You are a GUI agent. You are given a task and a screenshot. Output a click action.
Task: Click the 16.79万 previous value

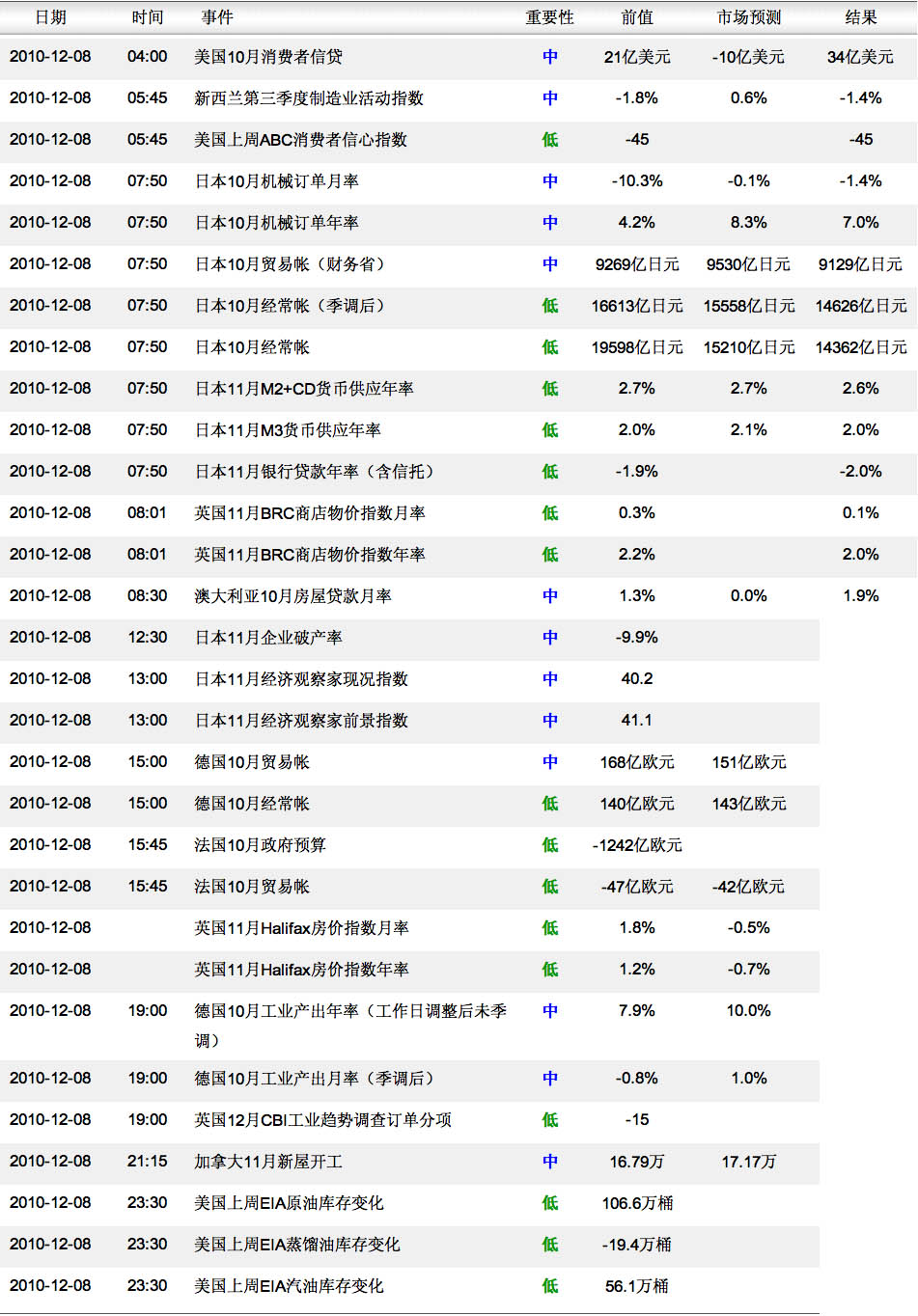point(637,1162)
